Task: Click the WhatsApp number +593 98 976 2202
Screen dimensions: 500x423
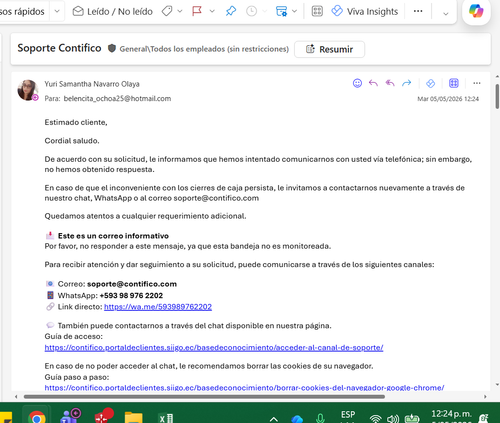Action: (131, 296)
